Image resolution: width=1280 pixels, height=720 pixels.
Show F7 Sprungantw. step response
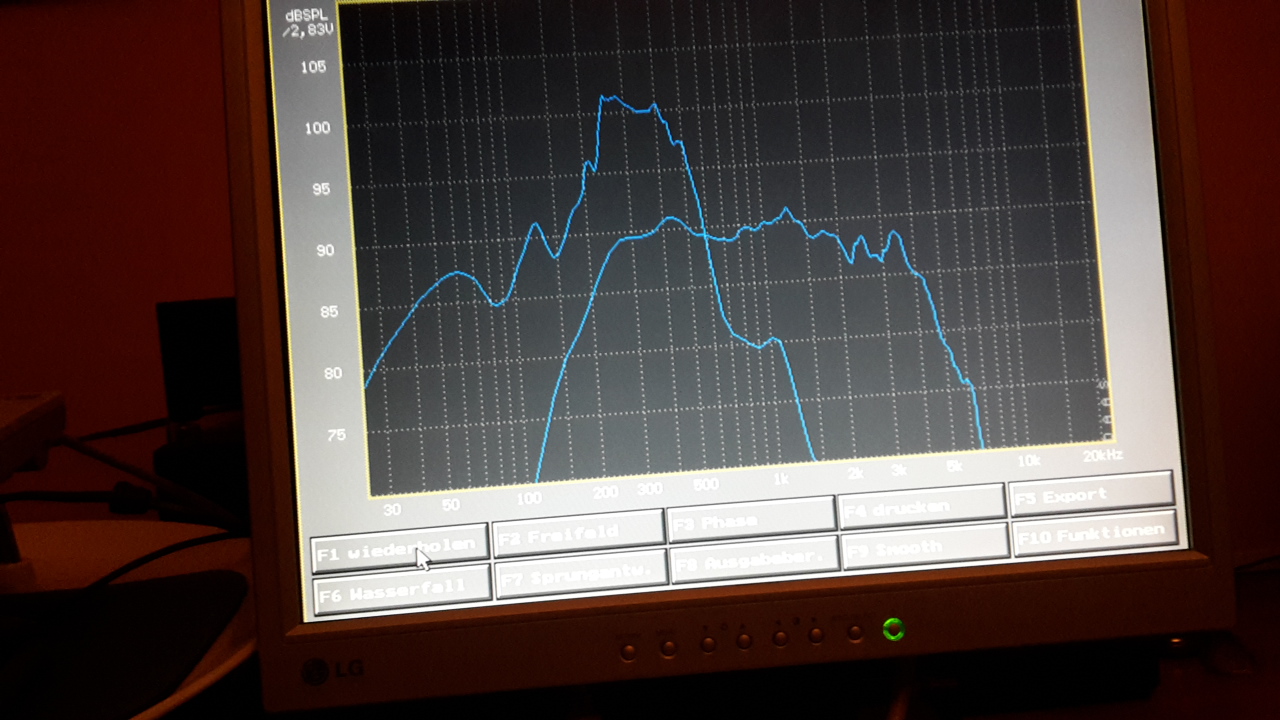tap(581, 571)
